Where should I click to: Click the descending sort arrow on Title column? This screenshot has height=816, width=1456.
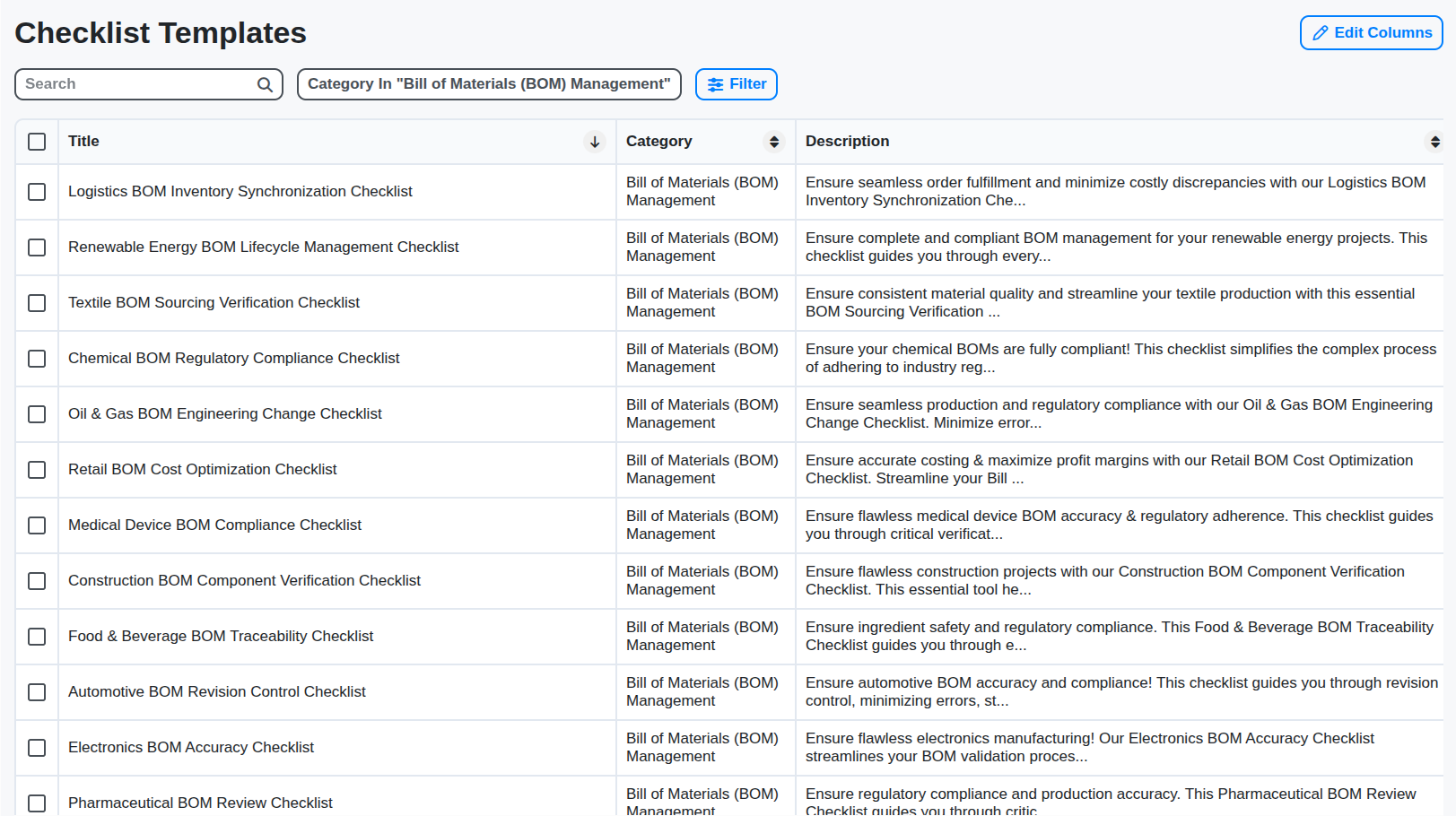(594, 142)
